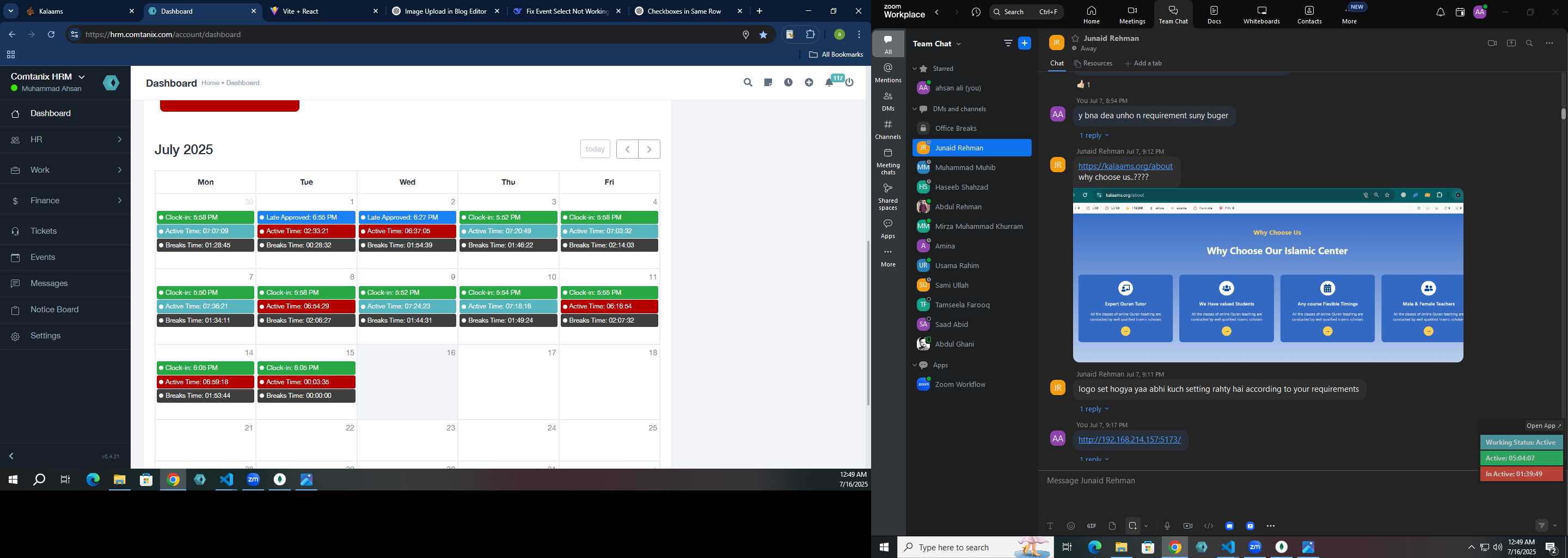Collapse the Starred section in Zoom chat list
The height and width of the screenshot is (558, 1568).
coord(914,69)
